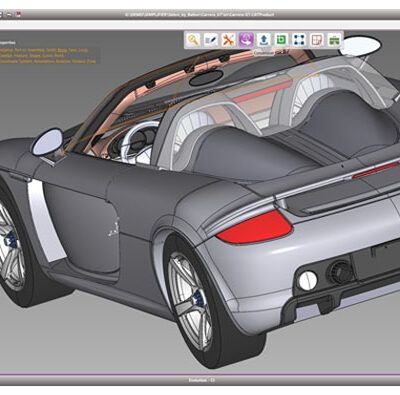Click the red icon in title bar
This screenshot has height=395, width=400.
(19, 15)
